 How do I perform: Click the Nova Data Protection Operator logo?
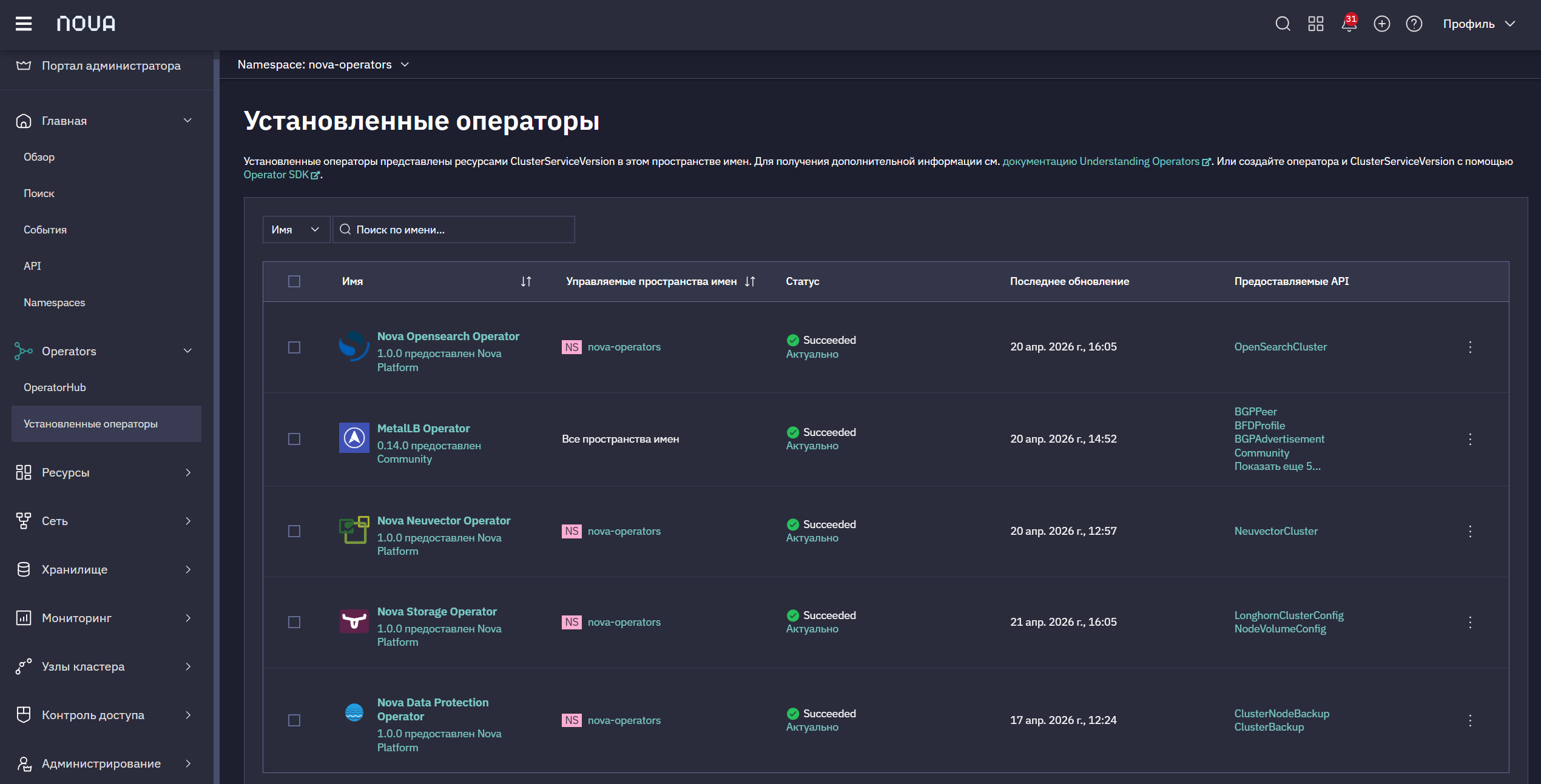coord(354,712)
